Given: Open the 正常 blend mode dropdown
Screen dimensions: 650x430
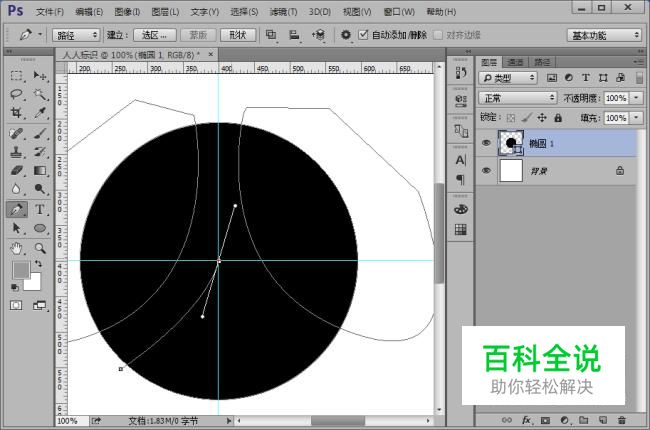Looking at the screenshot, I should point(517,98).
